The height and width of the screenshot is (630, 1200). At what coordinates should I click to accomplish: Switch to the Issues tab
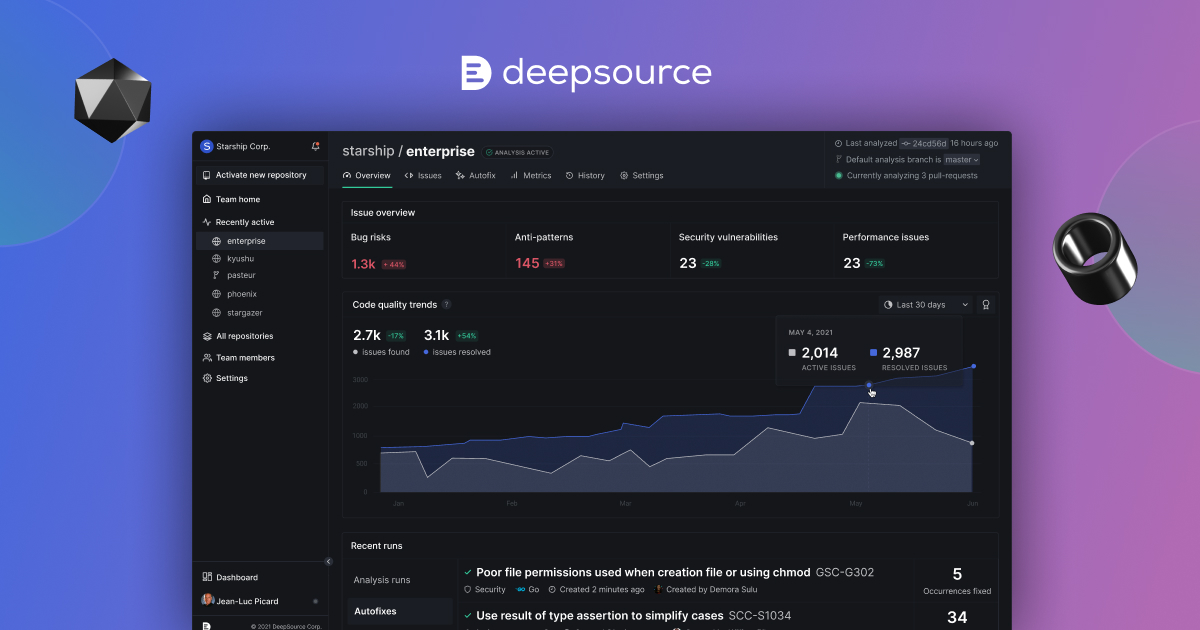point(424,175)
